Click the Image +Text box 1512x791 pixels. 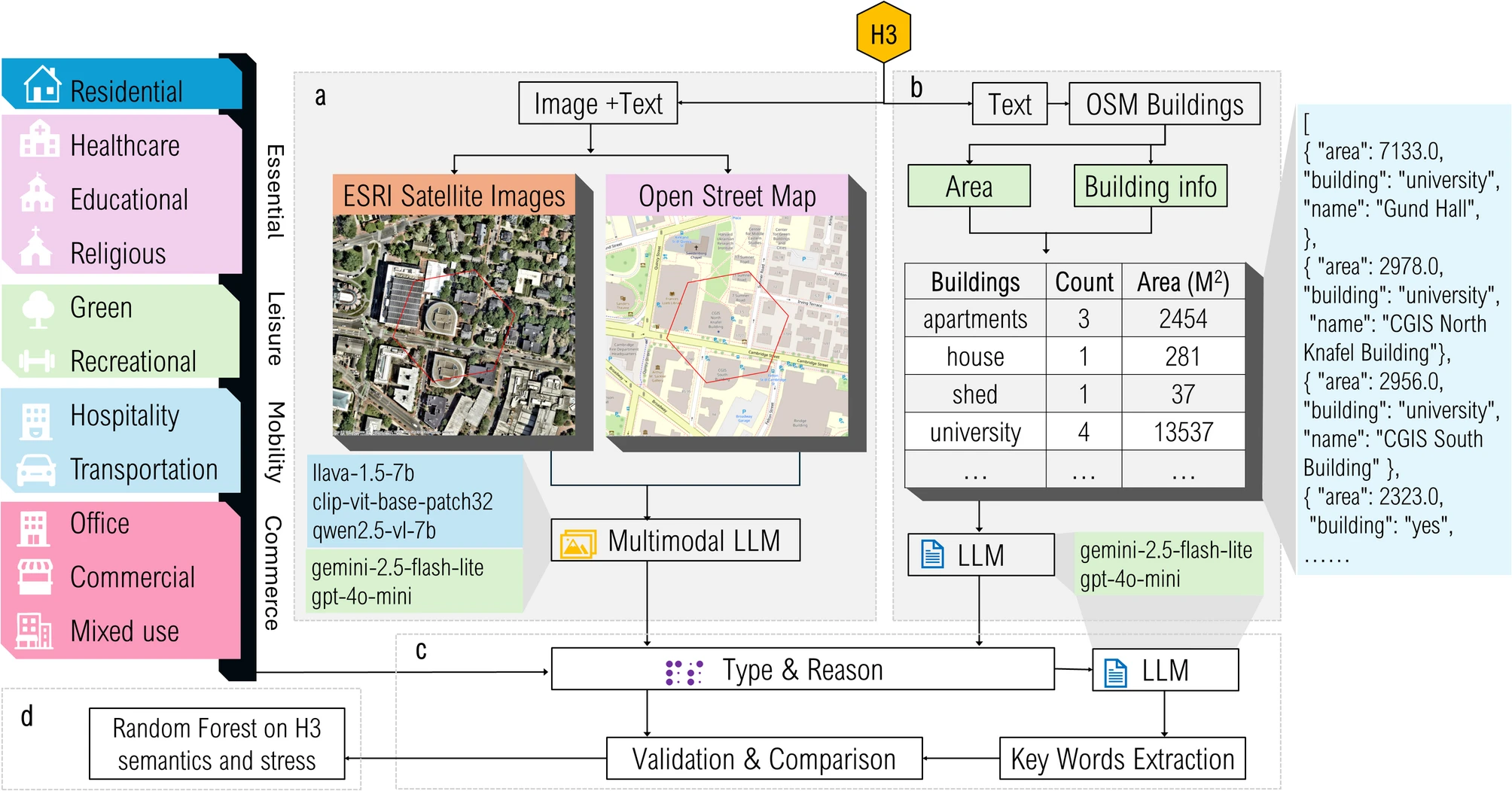[x=598, y=104]
